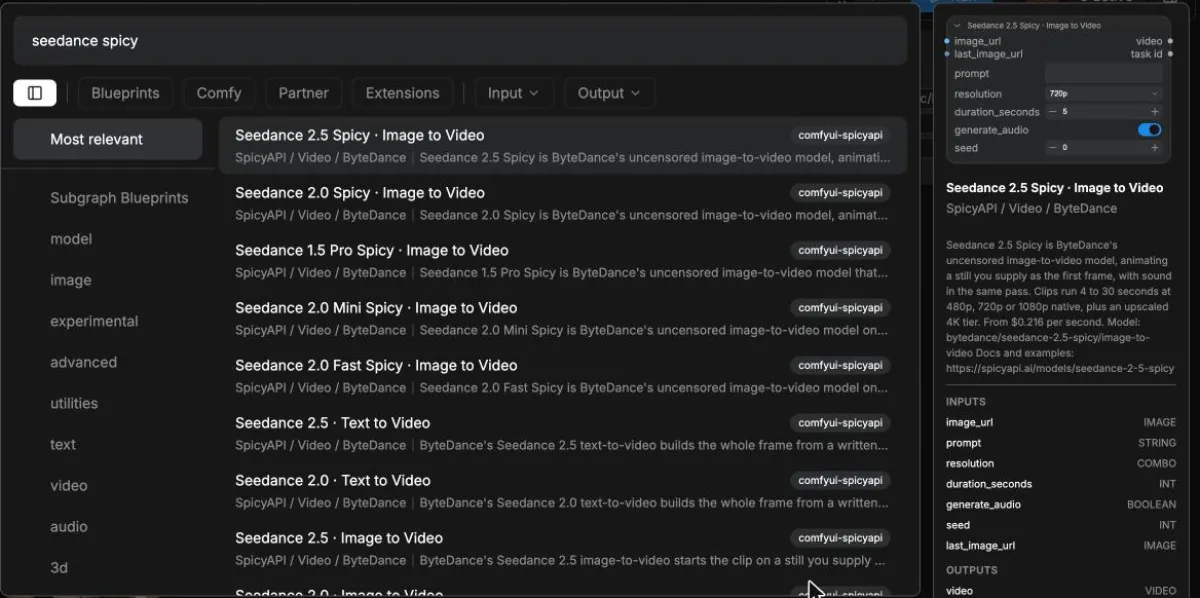Open the utilities category
1200x598 pixels.
click(x=108, y=403)
